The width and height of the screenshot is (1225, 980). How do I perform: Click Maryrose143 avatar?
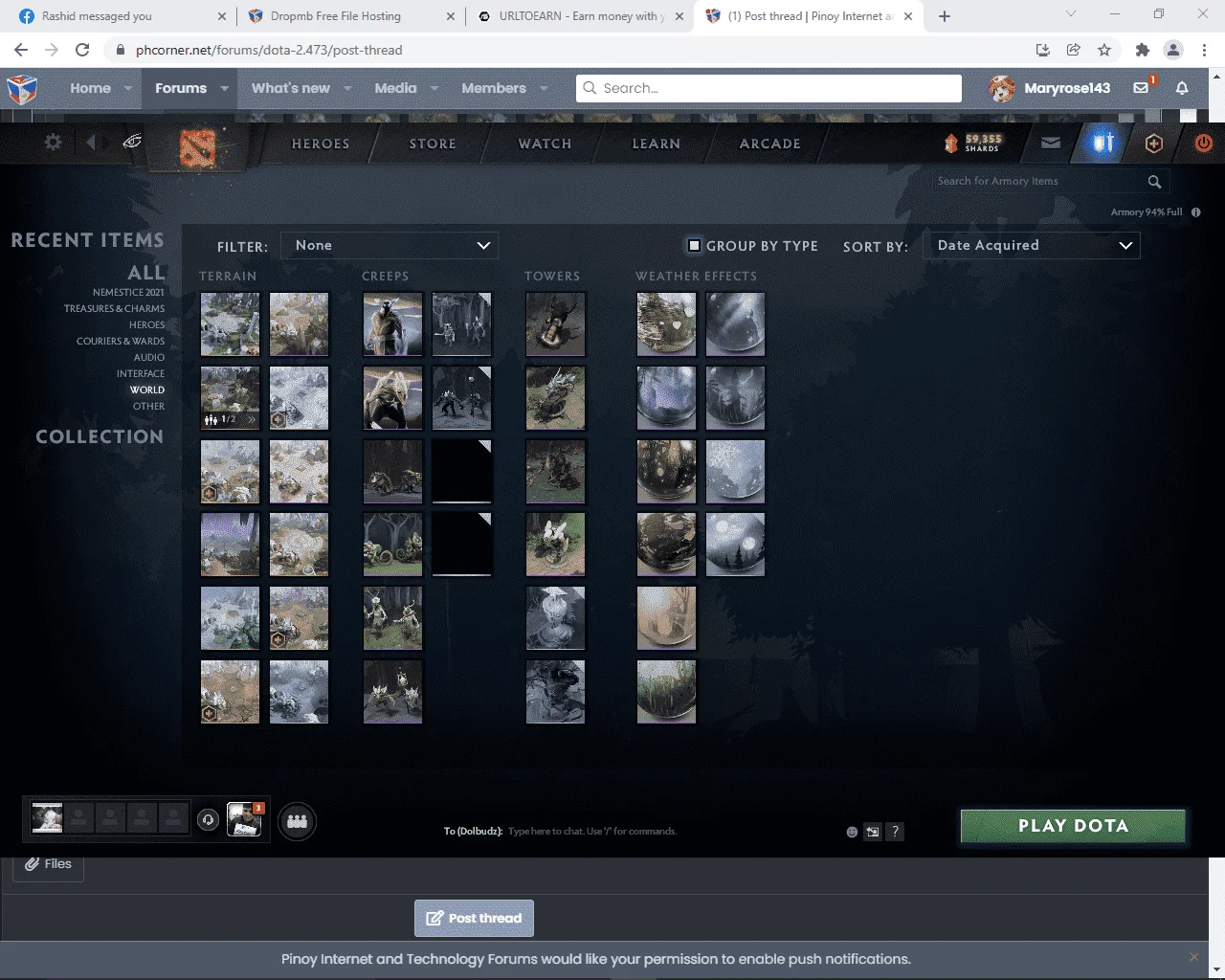point(1002,88)
